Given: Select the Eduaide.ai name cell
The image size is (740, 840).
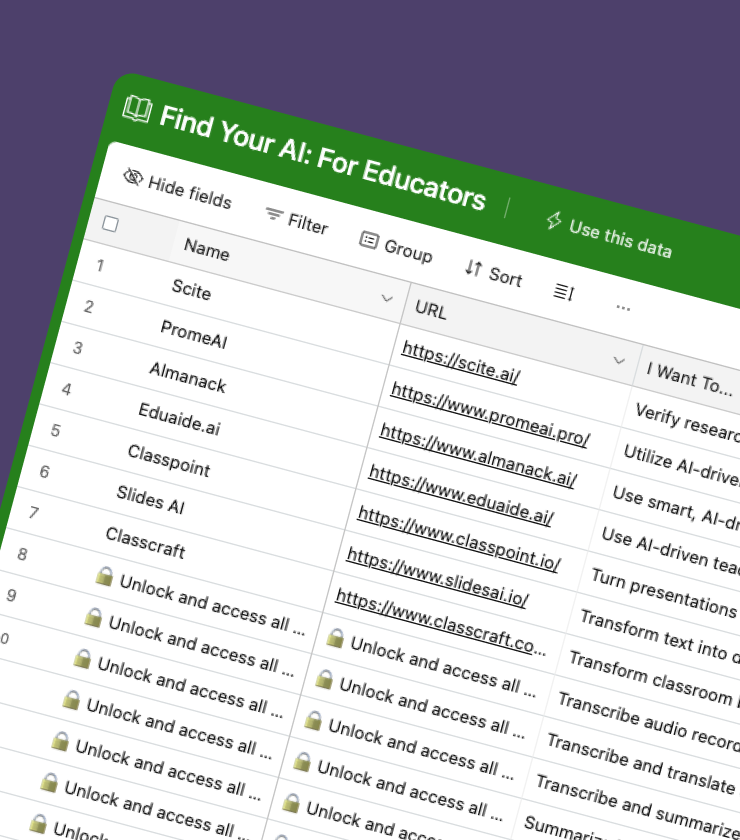Looking at the screenshot, I should (x=179, y=419).
